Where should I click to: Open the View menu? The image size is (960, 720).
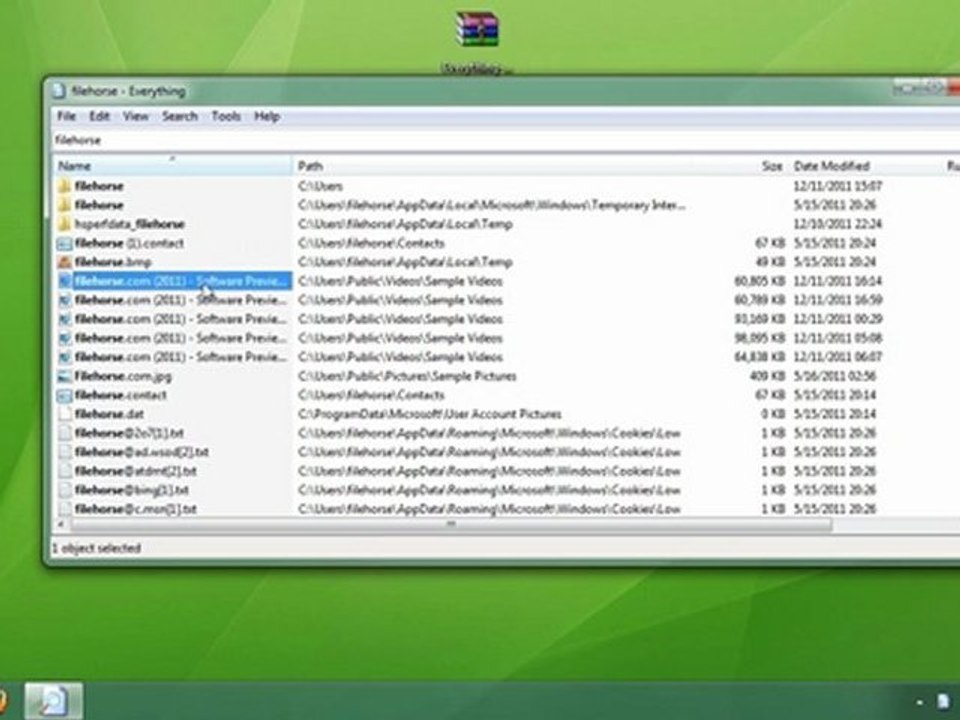[x=135, y=116]
